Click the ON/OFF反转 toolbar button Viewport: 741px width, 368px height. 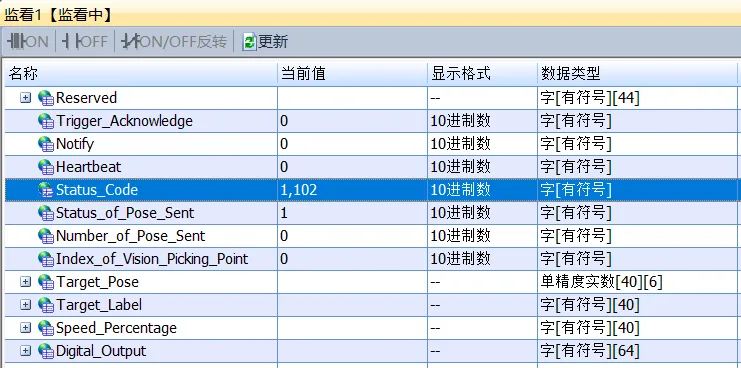174,42
